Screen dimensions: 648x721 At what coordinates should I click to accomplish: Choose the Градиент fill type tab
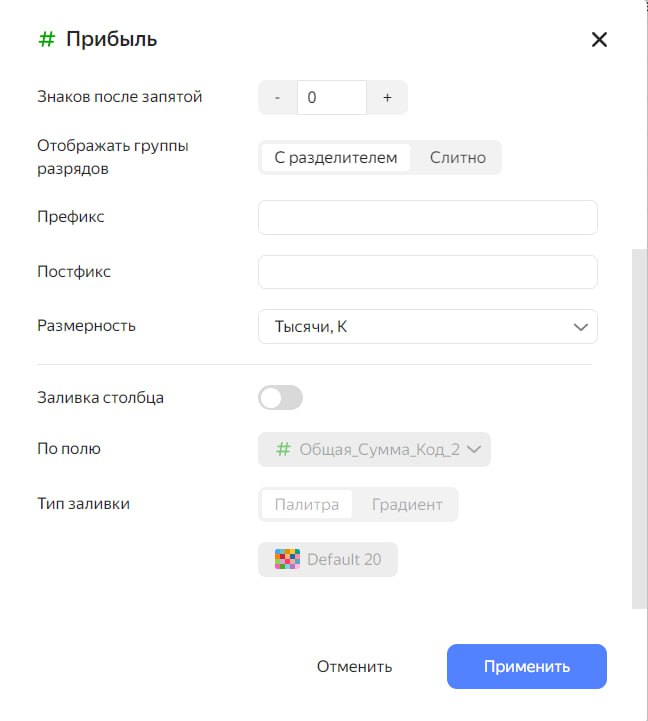coord(407,504)
